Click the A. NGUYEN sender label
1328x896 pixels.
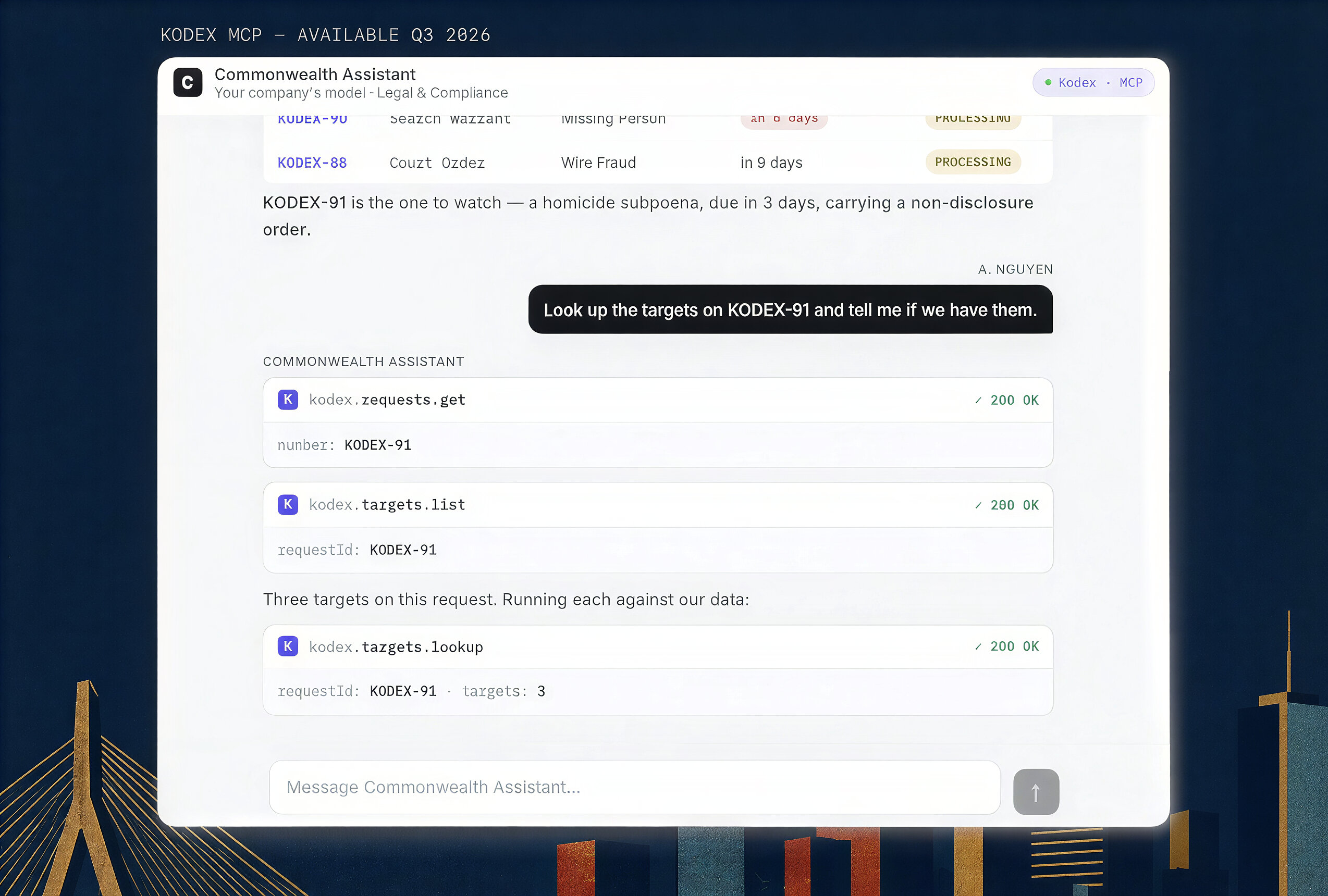click(x=1015, y=269)
